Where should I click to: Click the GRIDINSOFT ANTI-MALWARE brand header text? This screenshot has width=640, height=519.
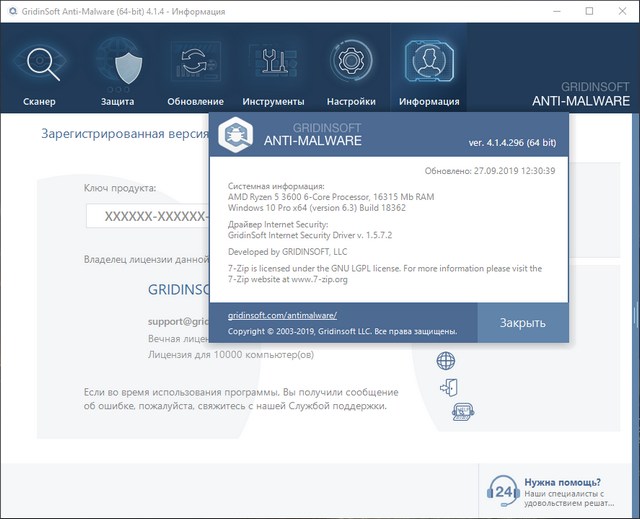[x=579, y=92]
